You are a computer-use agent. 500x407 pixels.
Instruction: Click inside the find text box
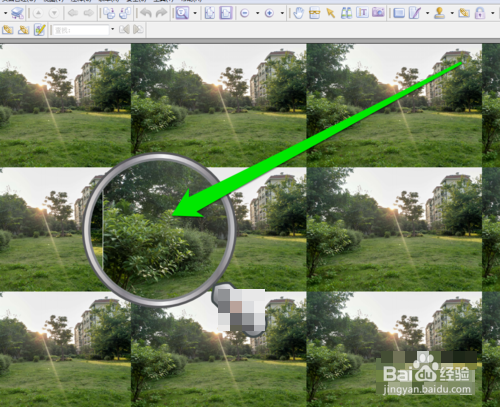pyautogui.click(x=81, y=30)
